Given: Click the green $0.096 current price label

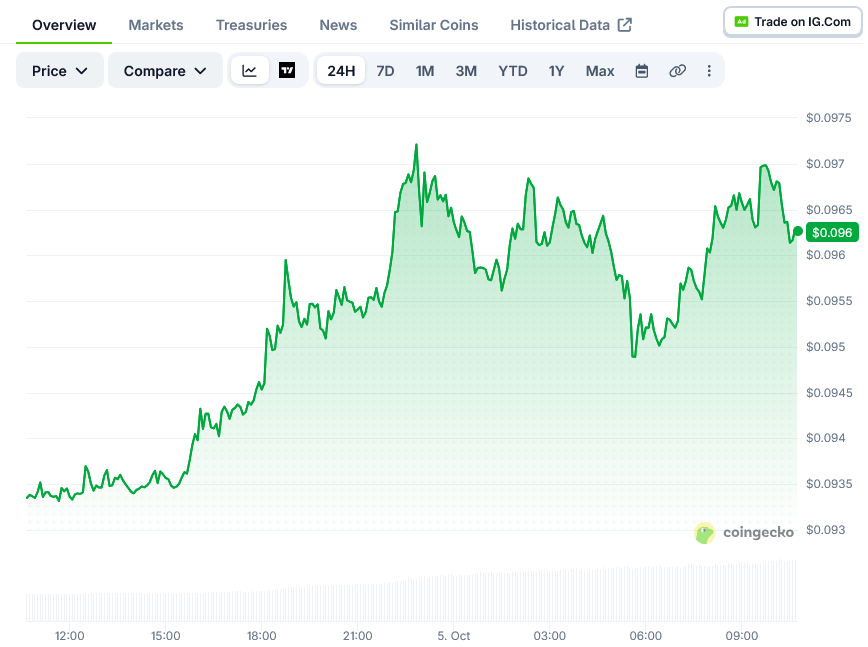Looking at the screenshot, I should [832, 232].
